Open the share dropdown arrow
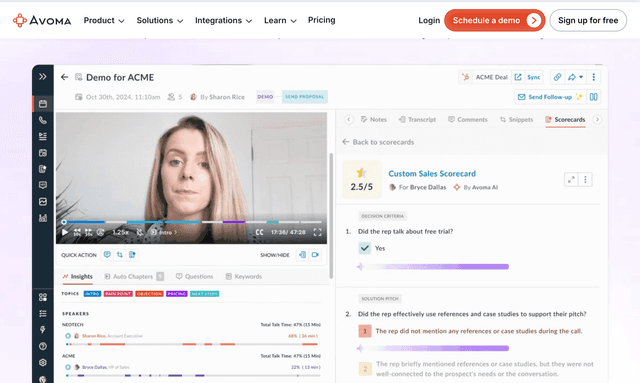This screenshot has height=383, width=640. click(581, 77)
